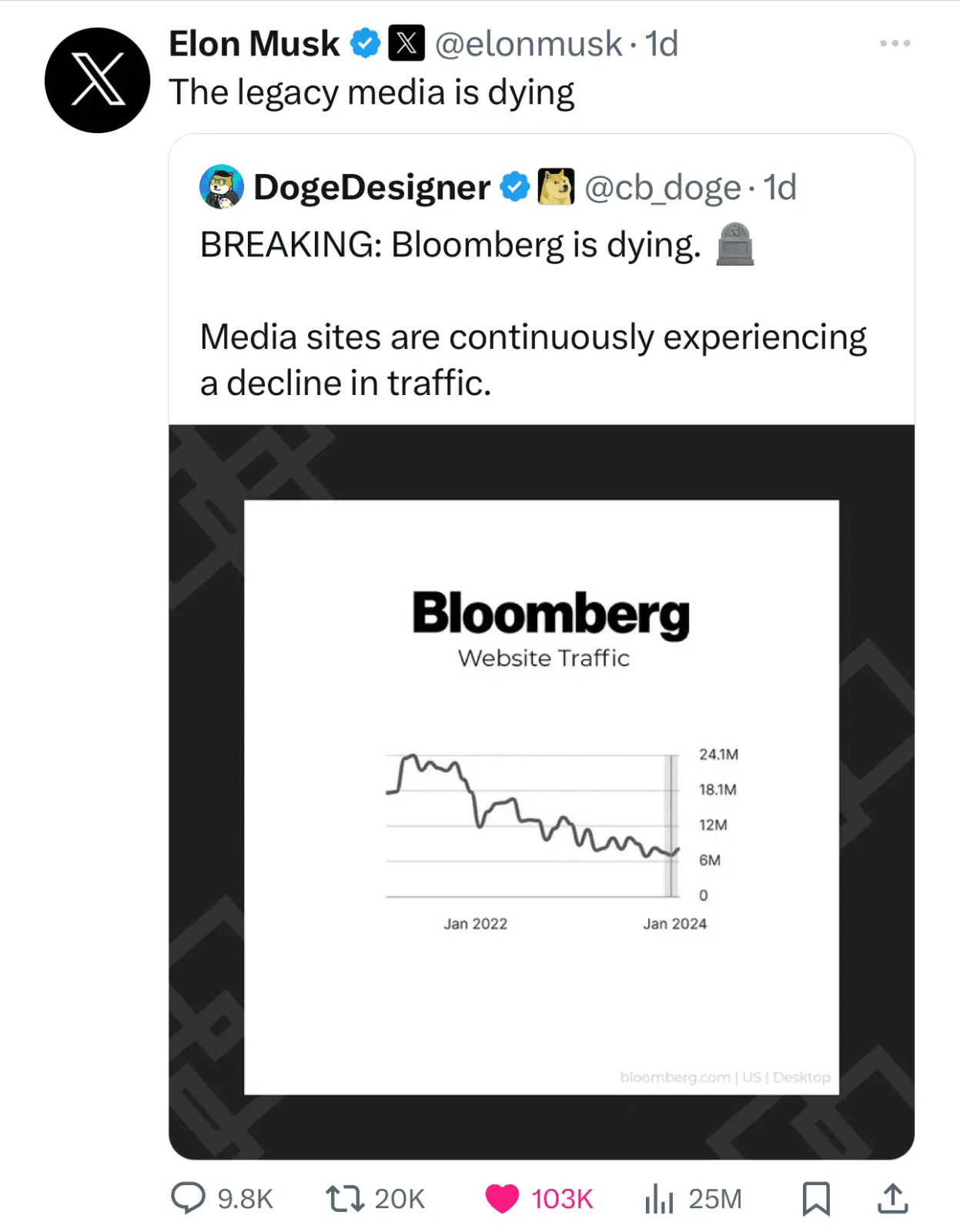Click DogeDesigner's blue verified badge
This screenshot has width=960, height=1232.
click(515, 187)
